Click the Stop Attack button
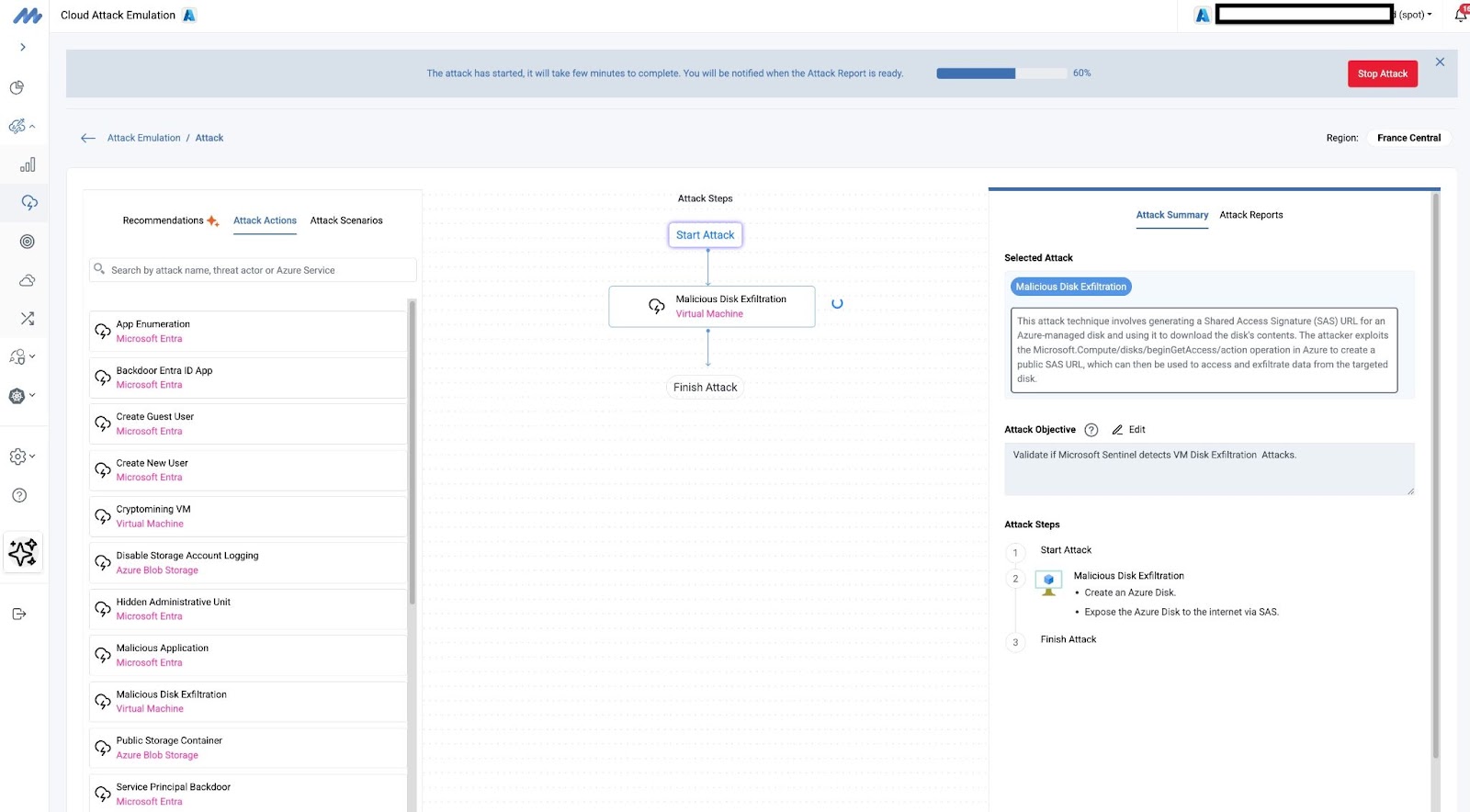1470x812 pixels. [x=1383, y=73]
